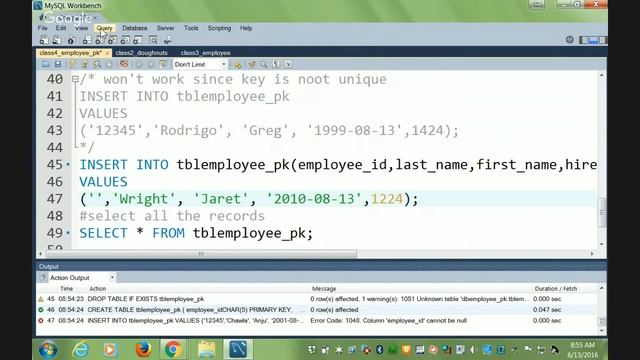This screenshot has height=360, width=640.
Task: Open the Don't Limit rows dropdown
Action: click(x=200, y=64)
